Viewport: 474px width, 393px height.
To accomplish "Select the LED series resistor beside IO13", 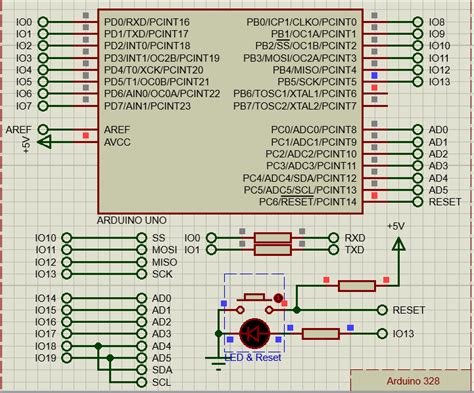I will (321, 334).
